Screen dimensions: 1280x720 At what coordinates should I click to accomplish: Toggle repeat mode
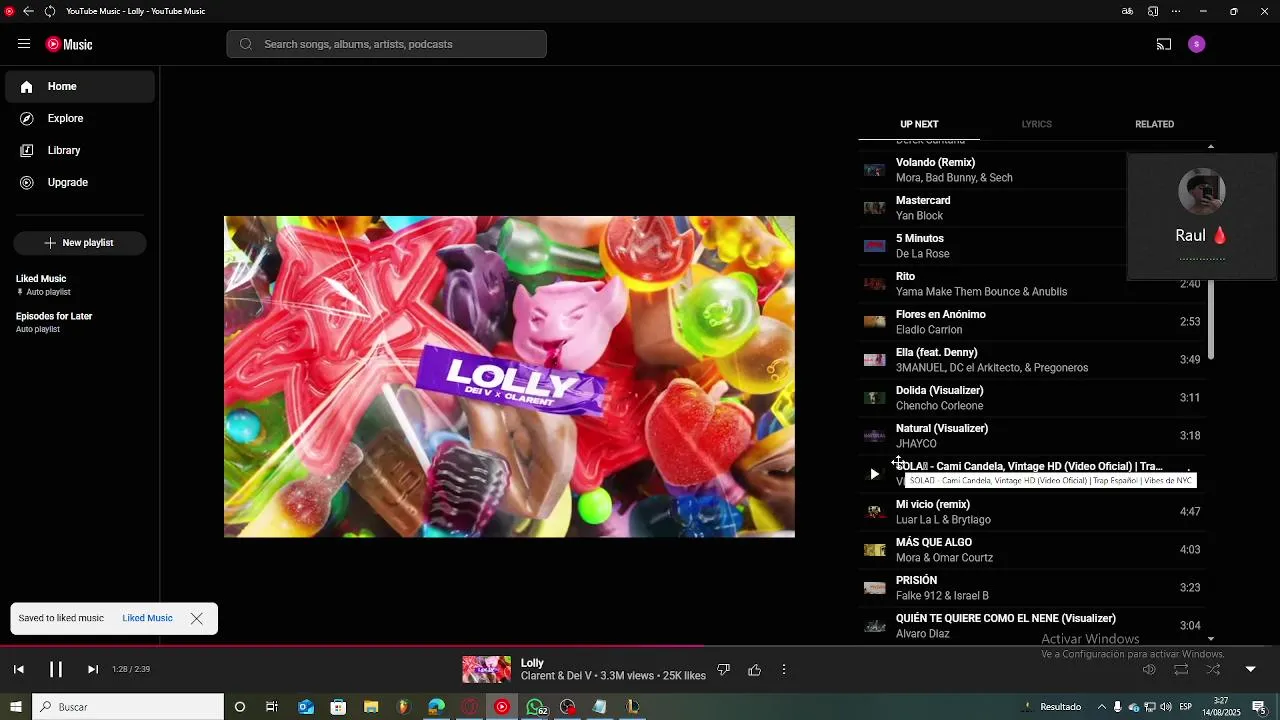point(1181,669)
